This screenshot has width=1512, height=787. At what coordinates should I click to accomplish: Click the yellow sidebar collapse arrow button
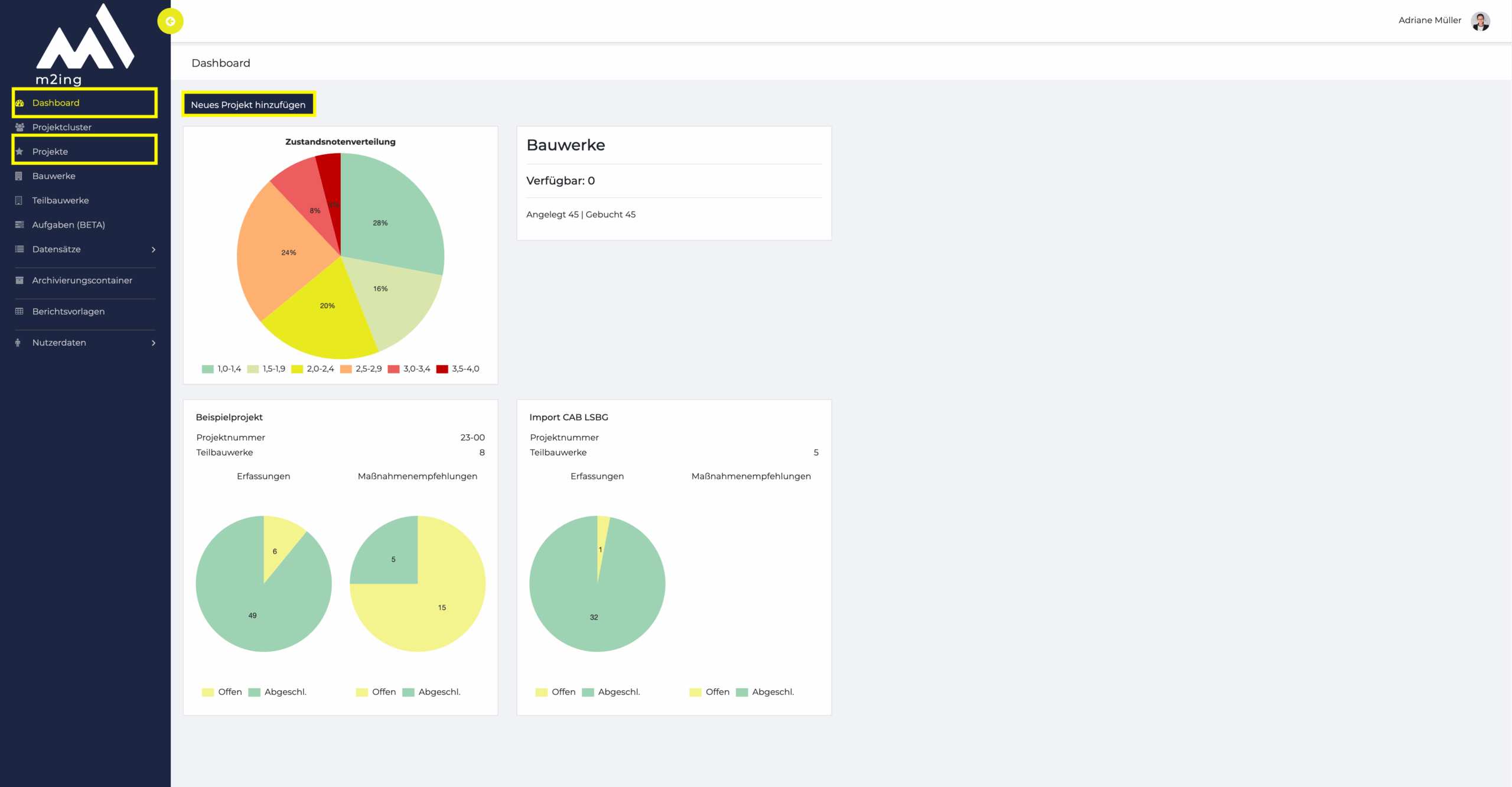170,21
